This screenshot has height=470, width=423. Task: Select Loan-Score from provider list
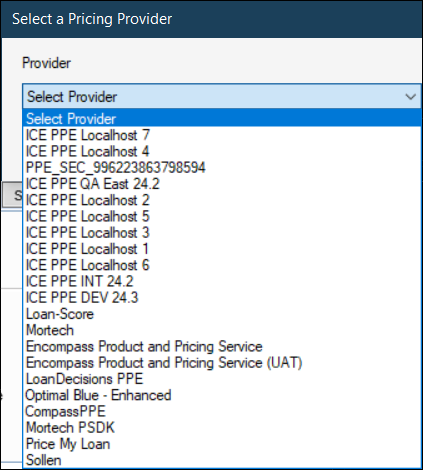pos(222,314)
